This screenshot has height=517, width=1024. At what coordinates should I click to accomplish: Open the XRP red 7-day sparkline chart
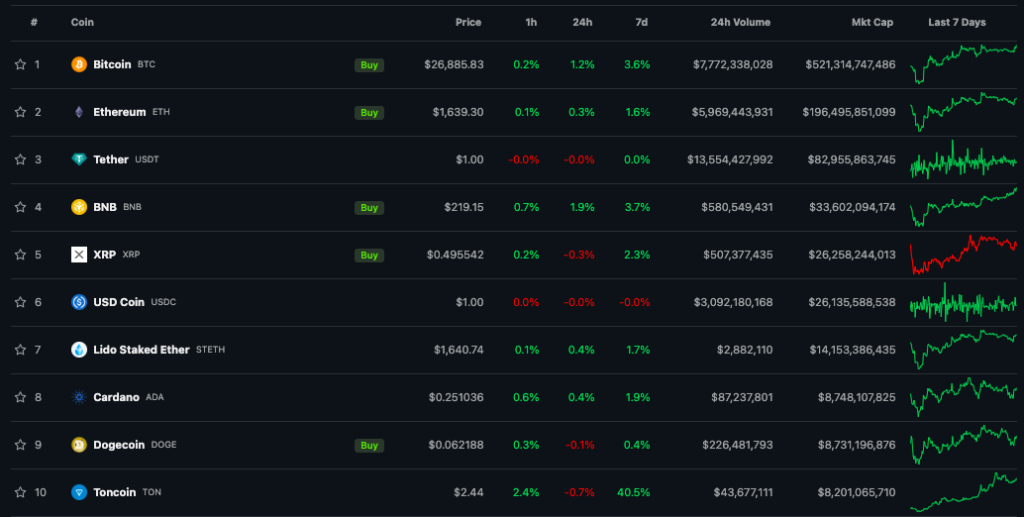[963, 255]
